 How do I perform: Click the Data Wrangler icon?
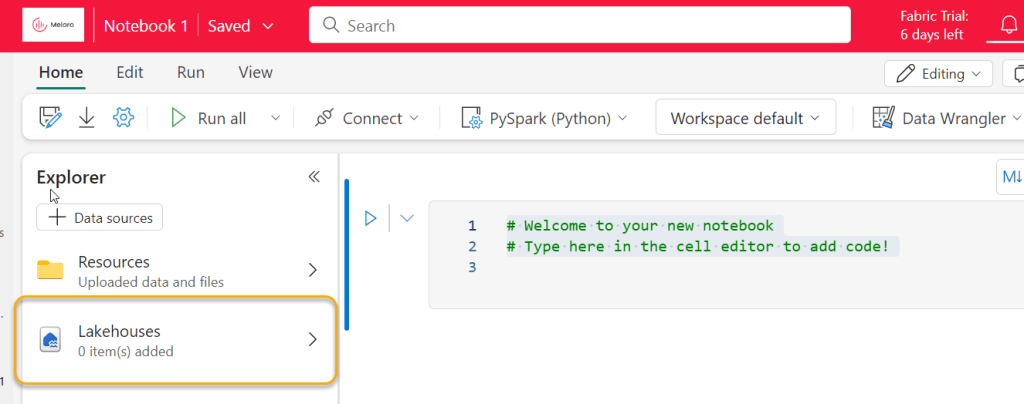(882, 118)
